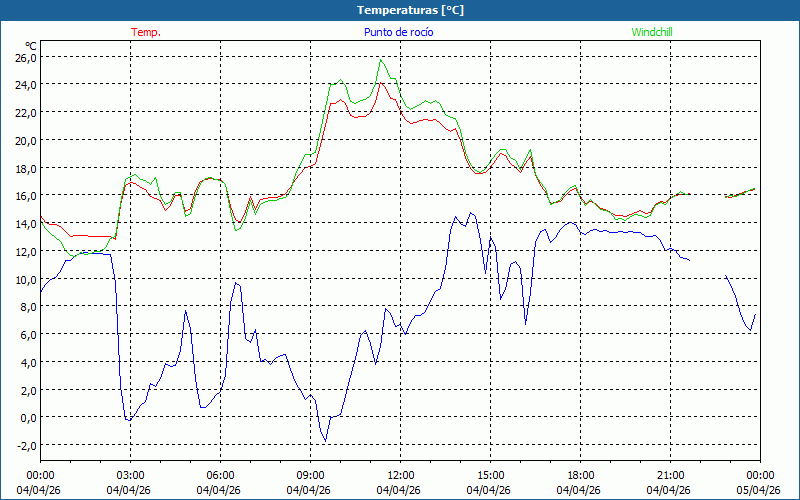Click the 21:00 time axis label
This screenshot has width=800, height=500.
pos(670,475)
